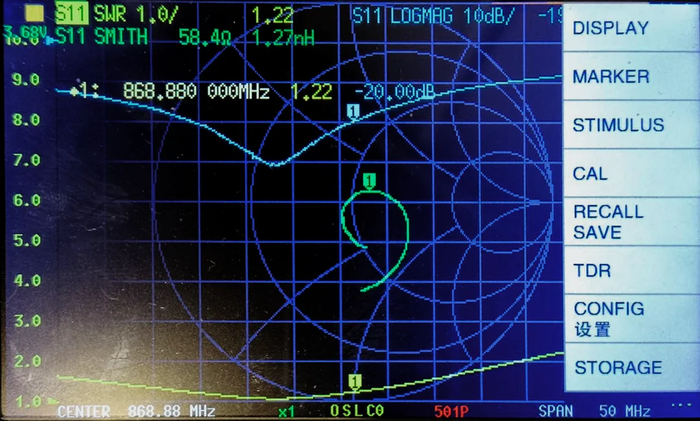Select the S11 SMITH trace label
Screen dimensions: 700x421
coord(102,37)
